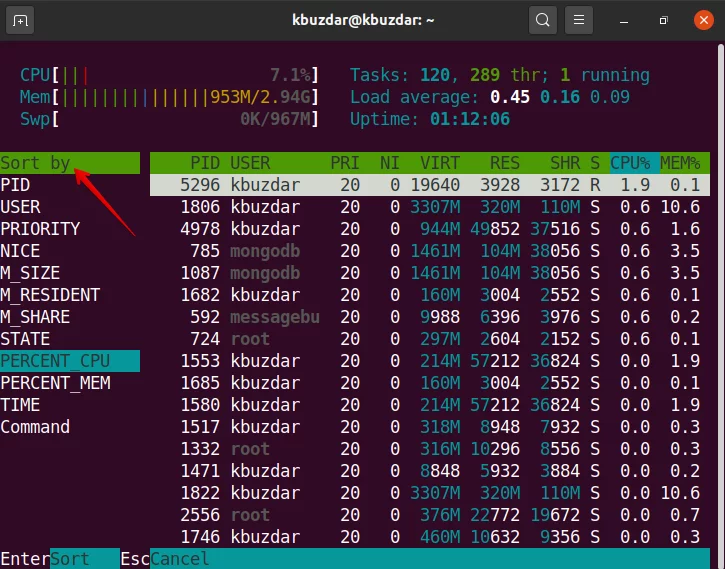This screenshot has width=725, height=569.
Task: Choose M_RESIDENT sort option
Action: click(70, 295)
